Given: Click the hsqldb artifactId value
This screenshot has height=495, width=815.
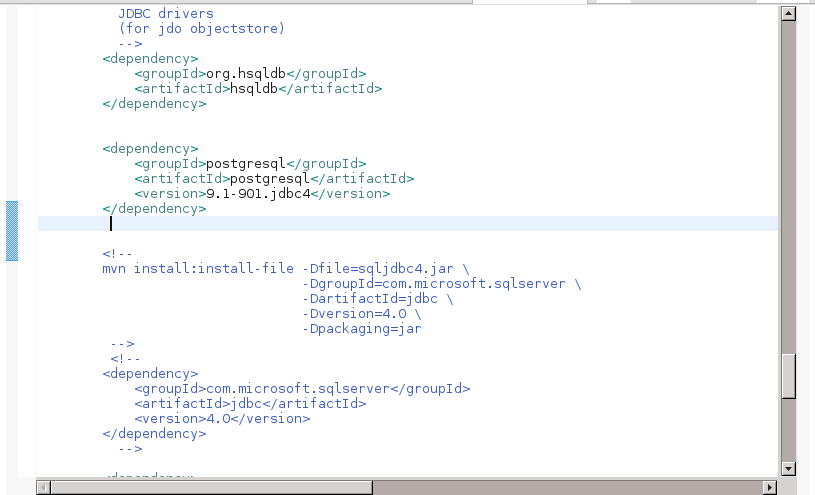Looking at the screenshot, I should pyautogui.click(x=254, y=89).
